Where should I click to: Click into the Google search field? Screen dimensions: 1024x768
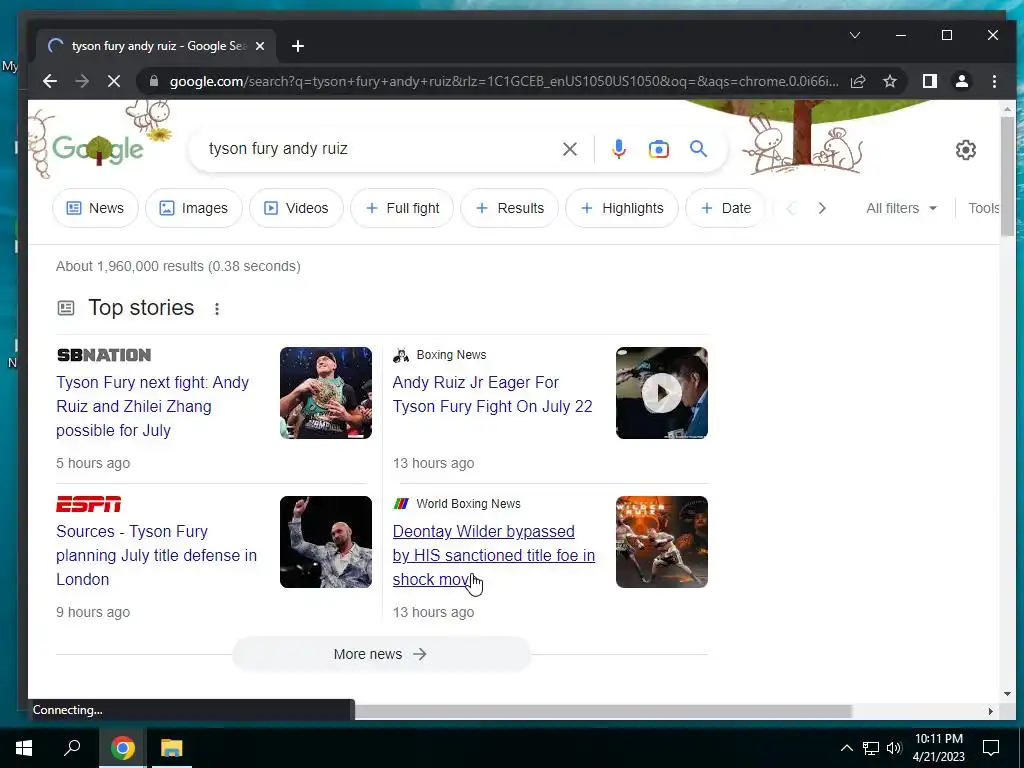[x=379, y=149]
